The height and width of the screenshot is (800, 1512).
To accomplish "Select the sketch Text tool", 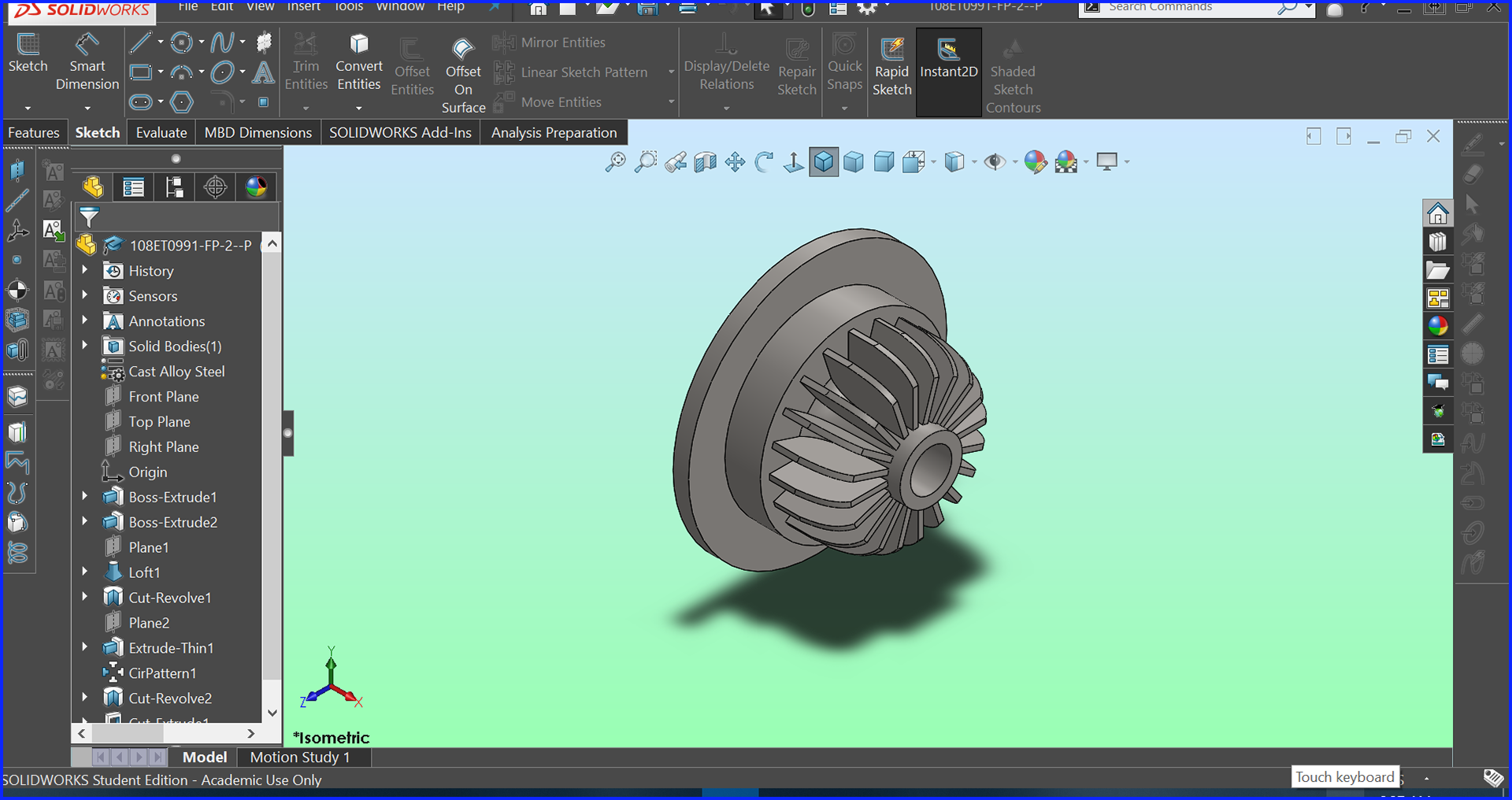I will (x=263, y=72).
